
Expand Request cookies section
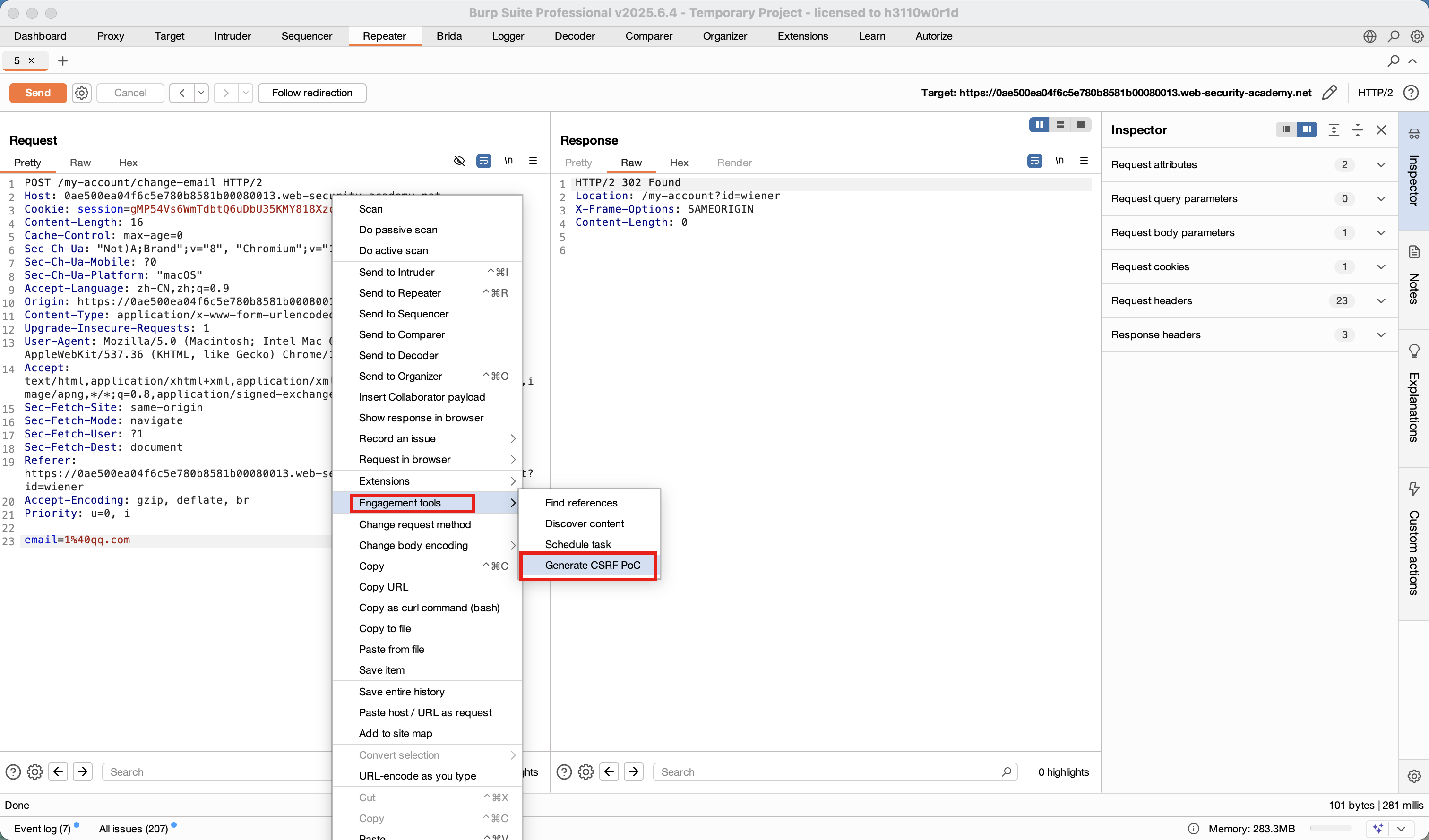[1381, 267]
